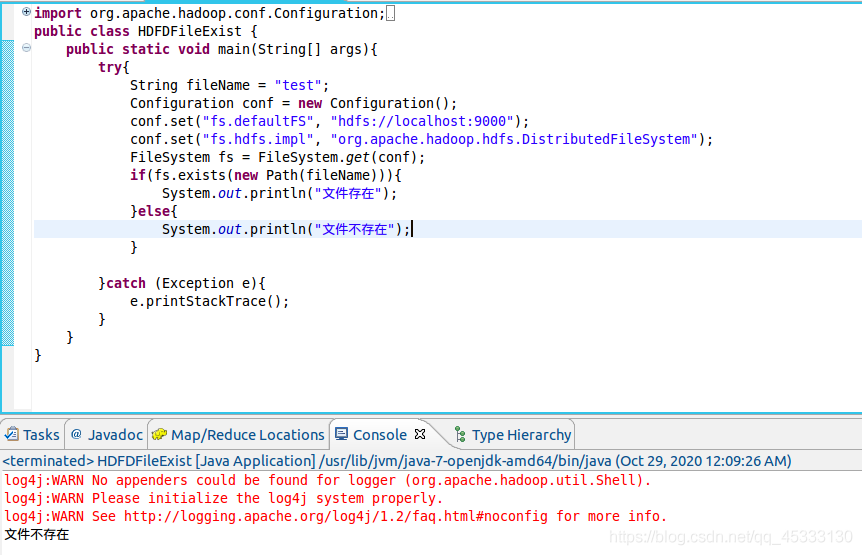Click the "fs.defaultFS" string

(x=258, y=121)
